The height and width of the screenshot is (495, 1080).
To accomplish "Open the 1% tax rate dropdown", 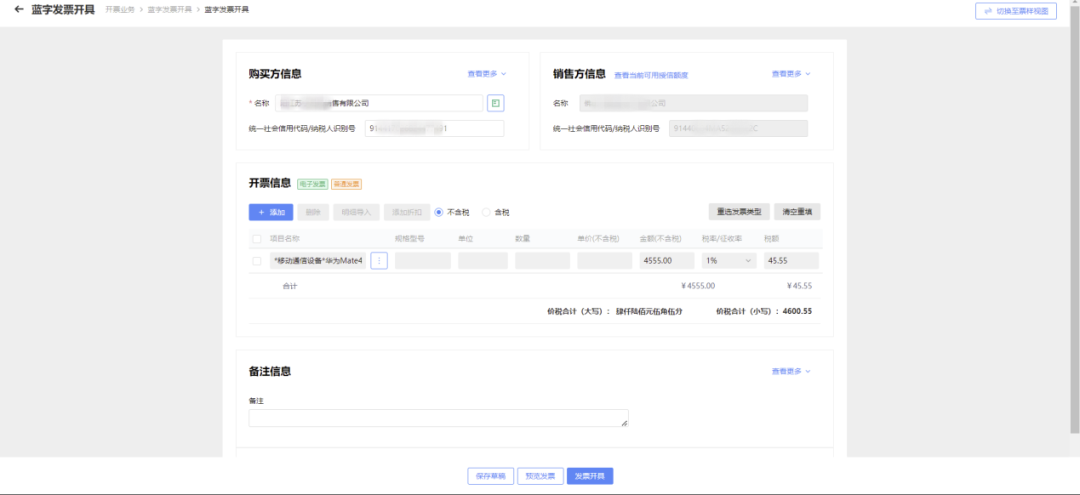I will (729, 260).
